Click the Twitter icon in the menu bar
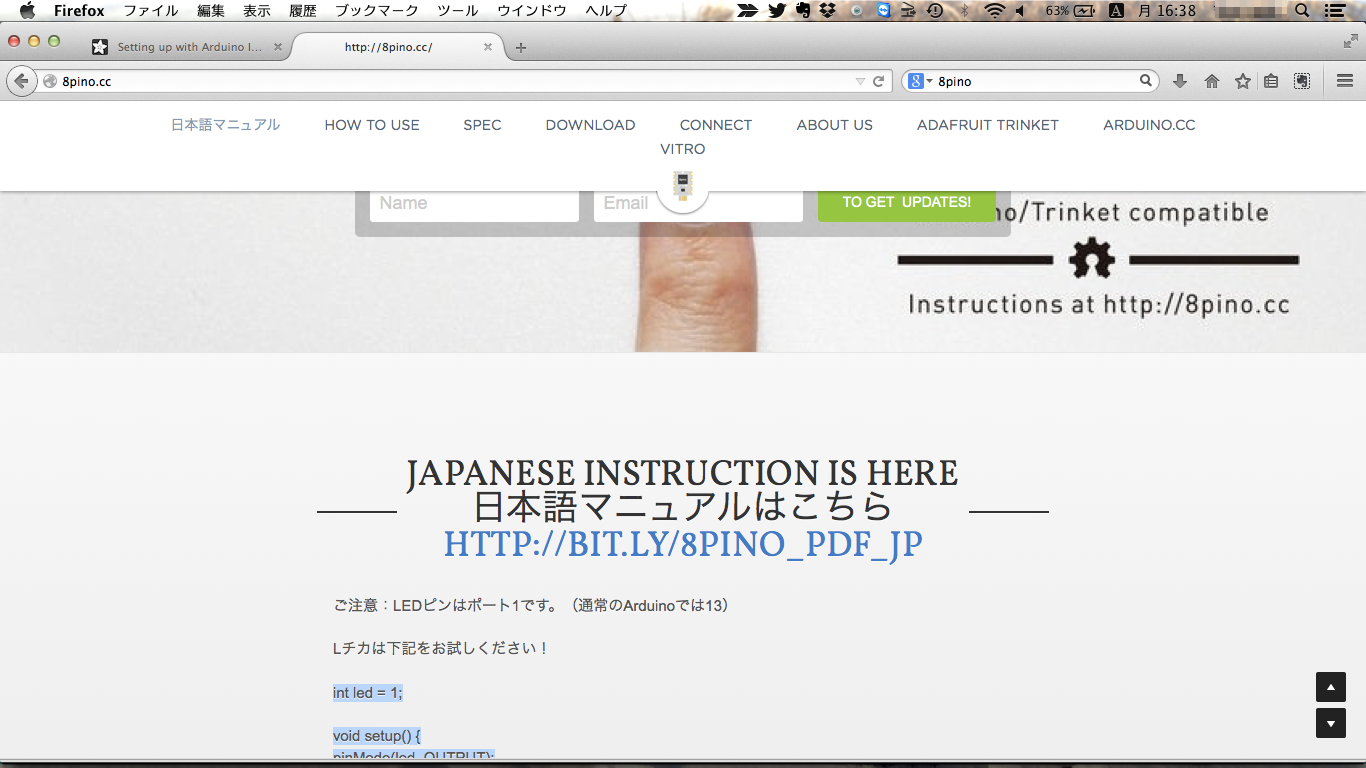Viewport: 1366px width, 768px height. pyautogui.click(x=777, y=11)
